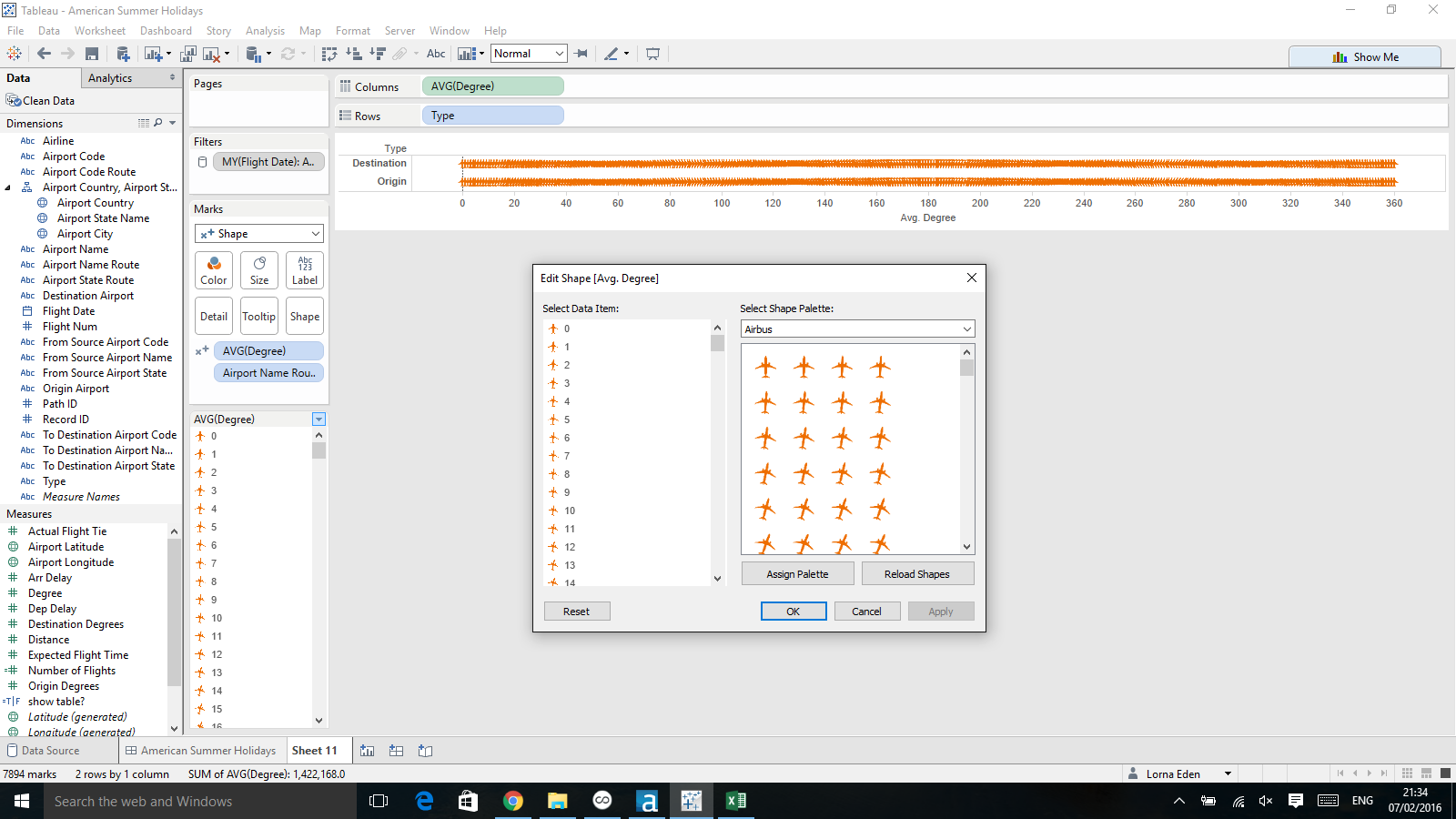Click the New Worksheet tab icon
The height and width of the screenshot is (819, 1456).
click(x=367, y=751)
